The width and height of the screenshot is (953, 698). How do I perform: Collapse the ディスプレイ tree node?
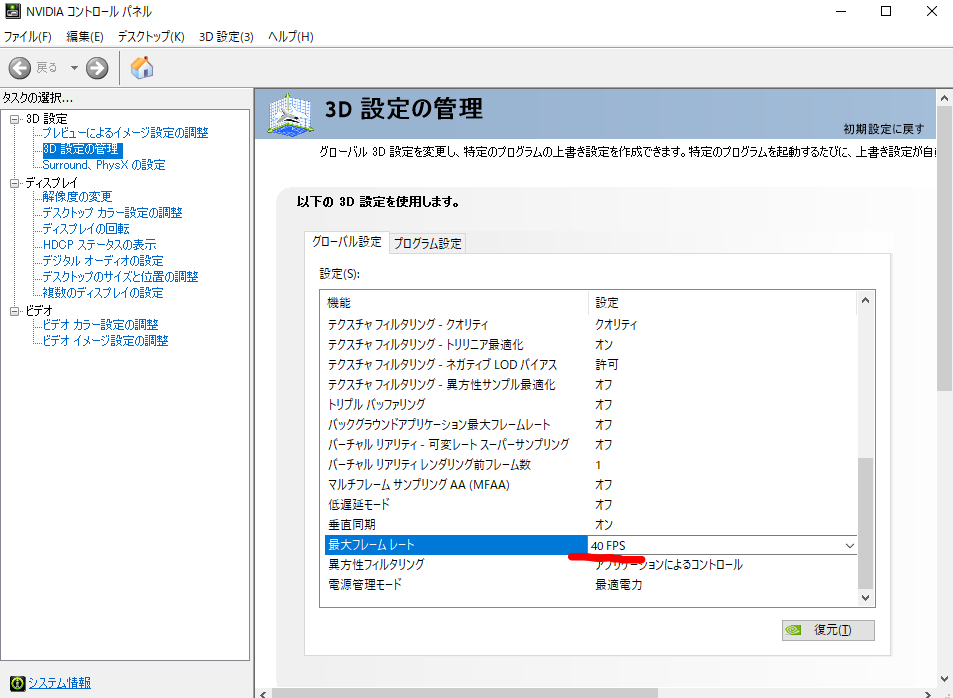(x=15, y=183)
